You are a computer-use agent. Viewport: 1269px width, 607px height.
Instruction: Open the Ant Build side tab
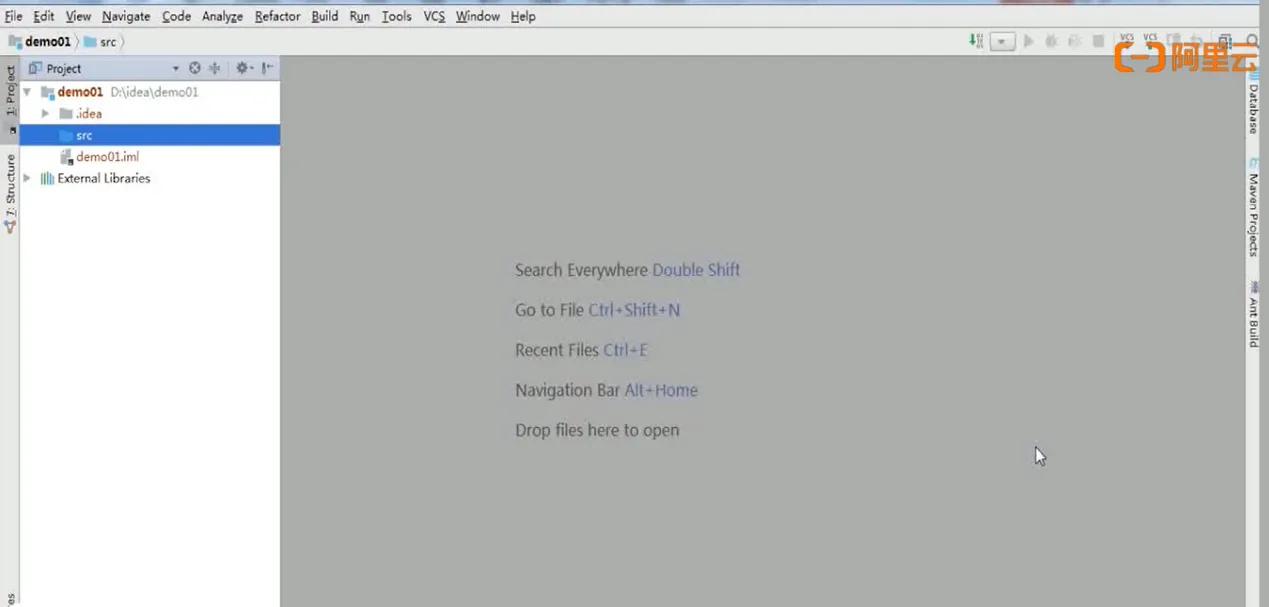pos(1254,315)
